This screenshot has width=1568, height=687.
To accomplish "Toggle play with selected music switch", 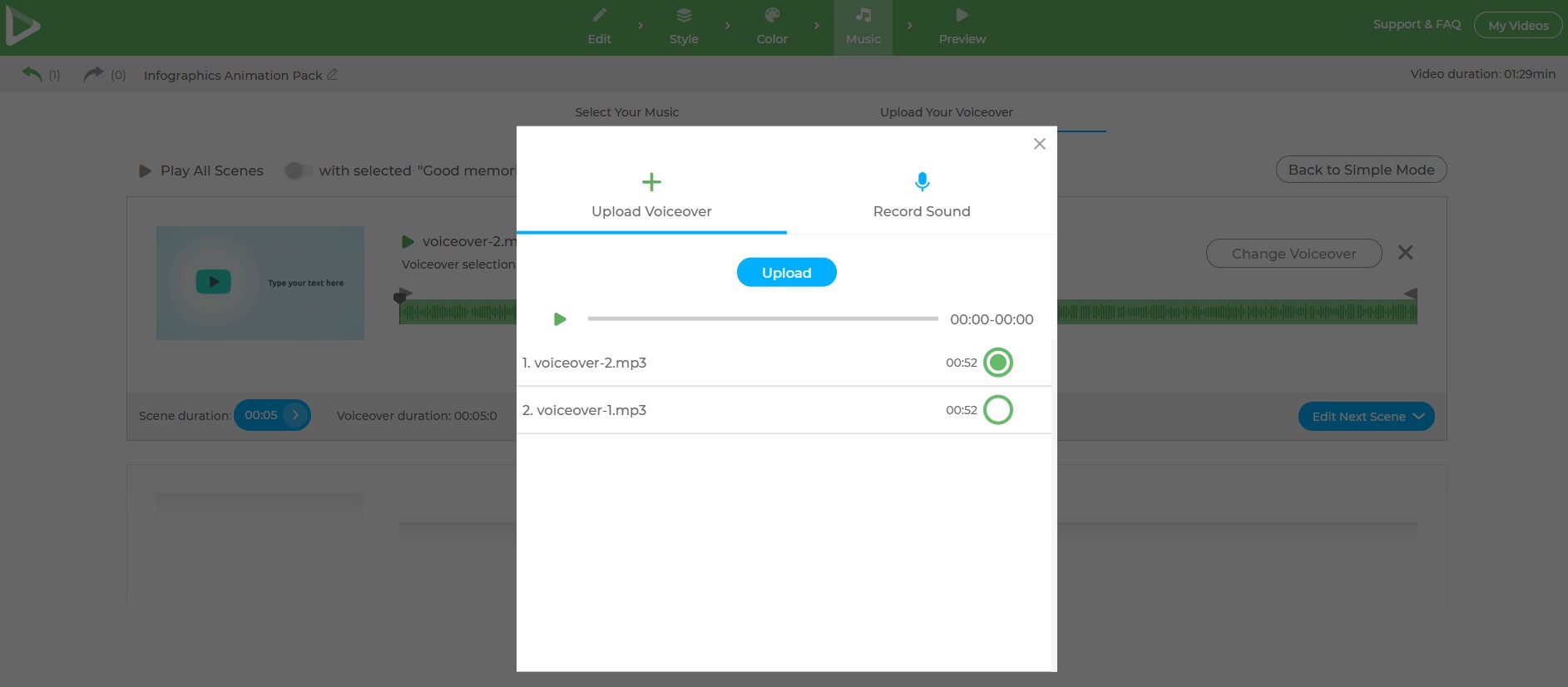I will (295, 171).
